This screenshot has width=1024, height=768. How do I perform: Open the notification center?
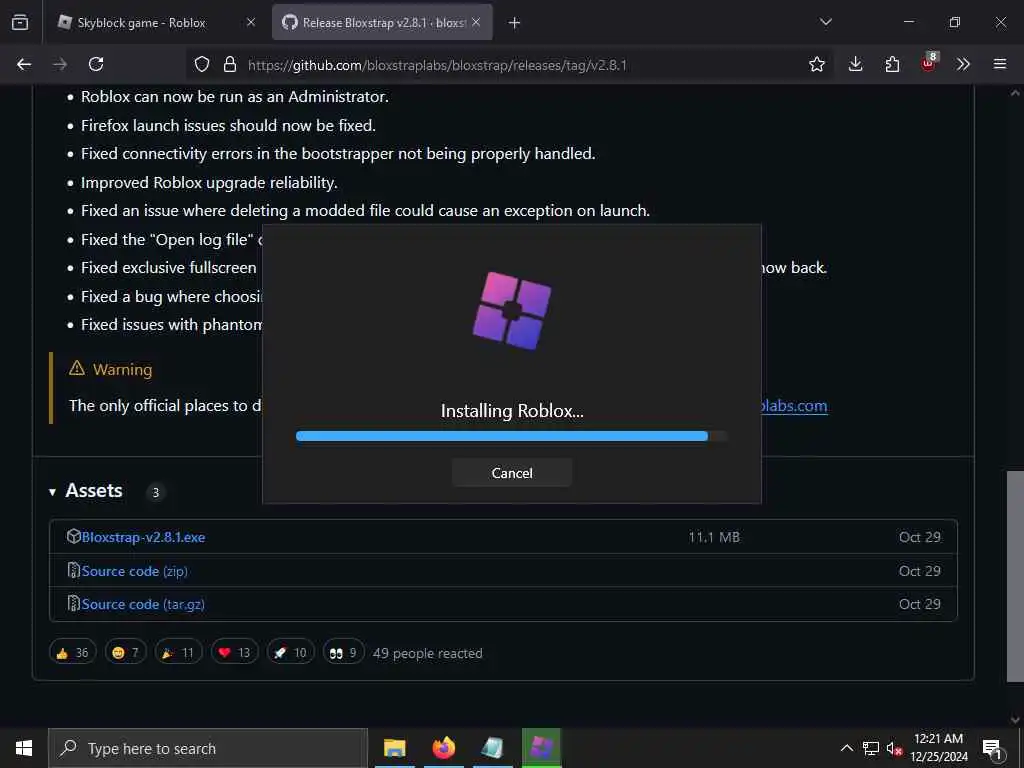(992, 748)
